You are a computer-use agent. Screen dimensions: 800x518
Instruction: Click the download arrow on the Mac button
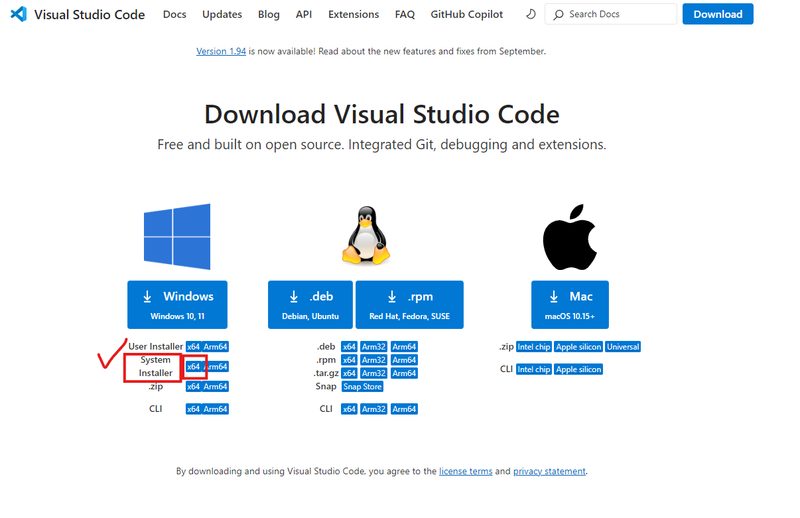554,297
